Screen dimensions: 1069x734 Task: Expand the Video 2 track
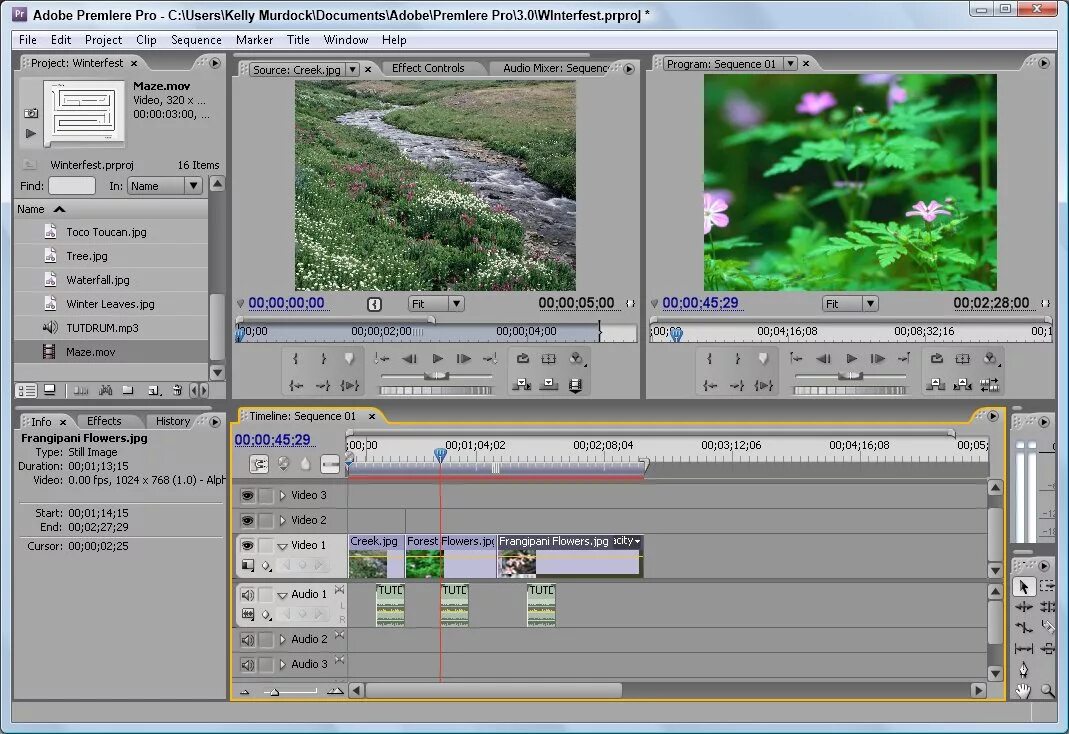tap(283, 520)
